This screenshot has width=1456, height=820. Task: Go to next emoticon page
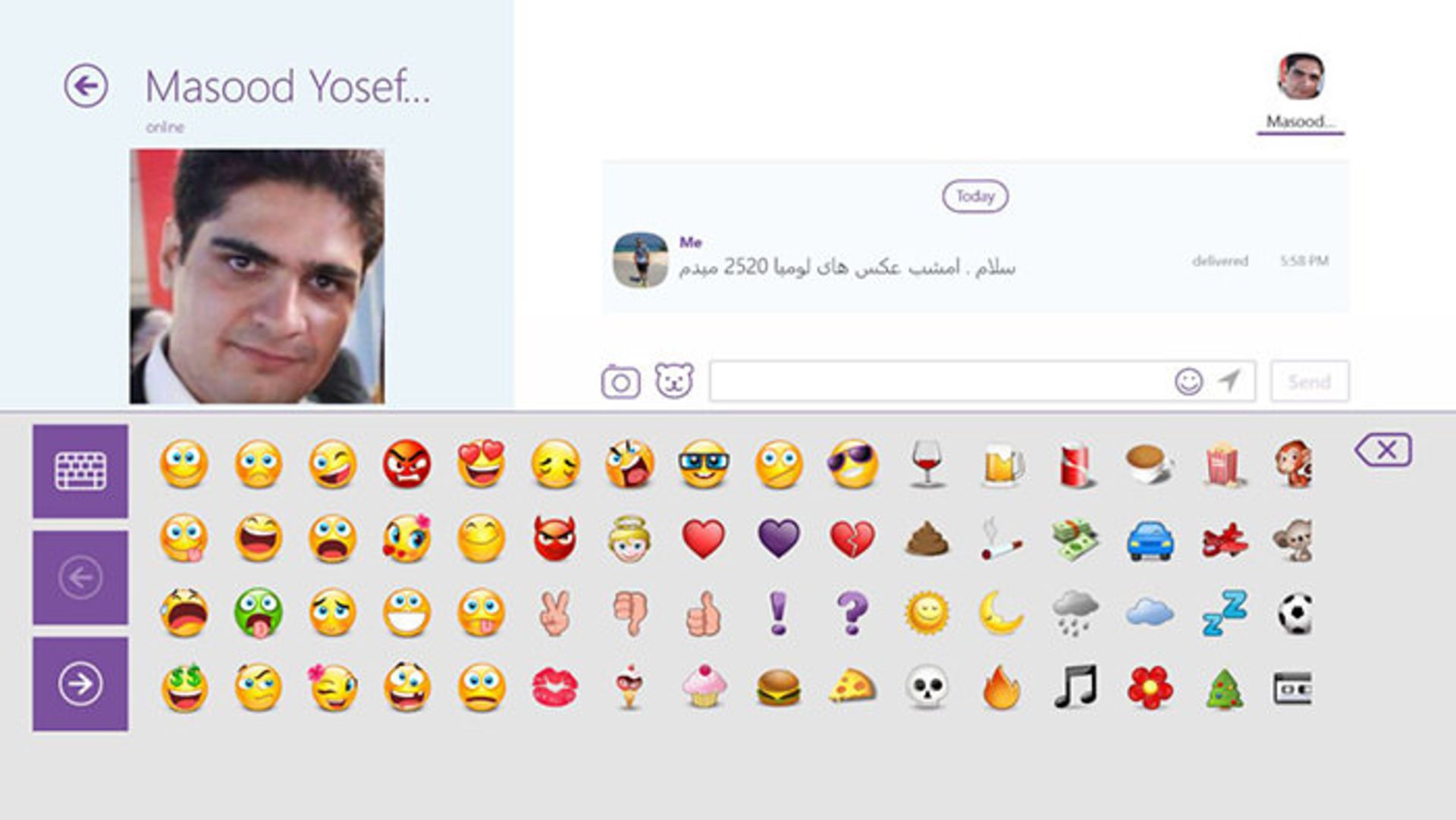[80, 684]
